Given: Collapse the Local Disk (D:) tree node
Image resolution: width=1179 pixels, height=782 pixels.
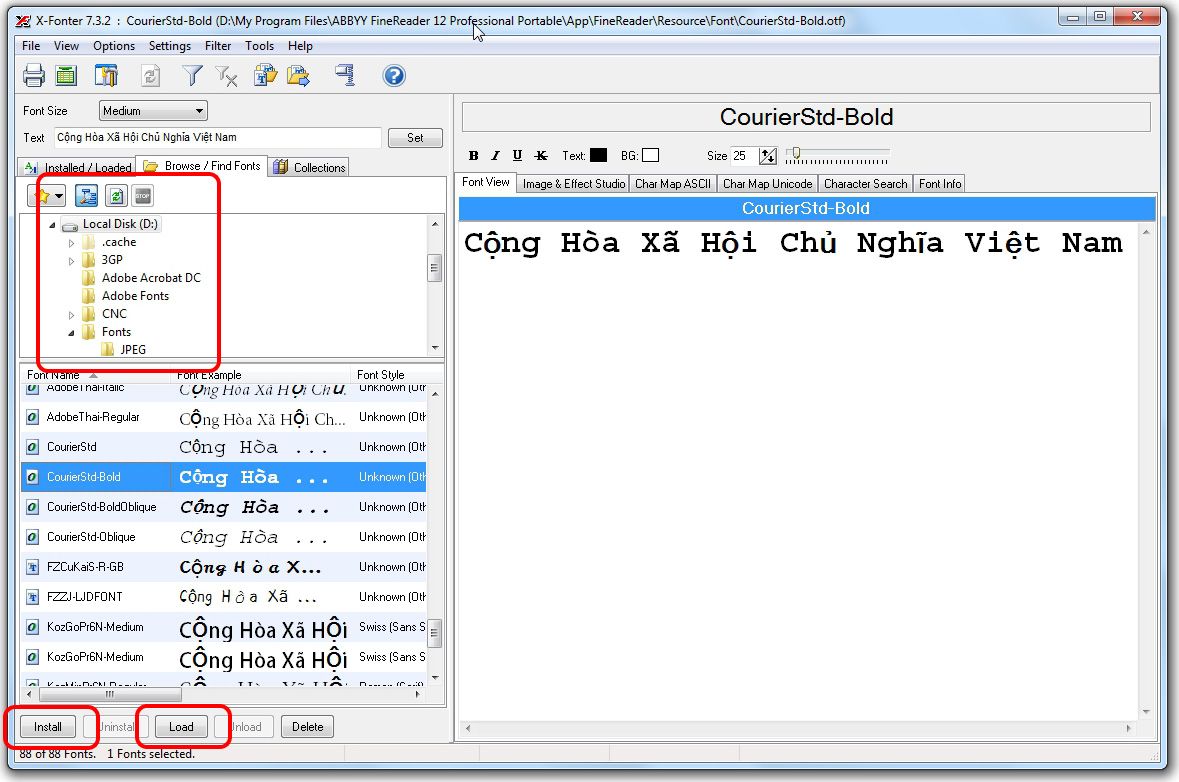Looking at the screenshot, I should point(52,225).
